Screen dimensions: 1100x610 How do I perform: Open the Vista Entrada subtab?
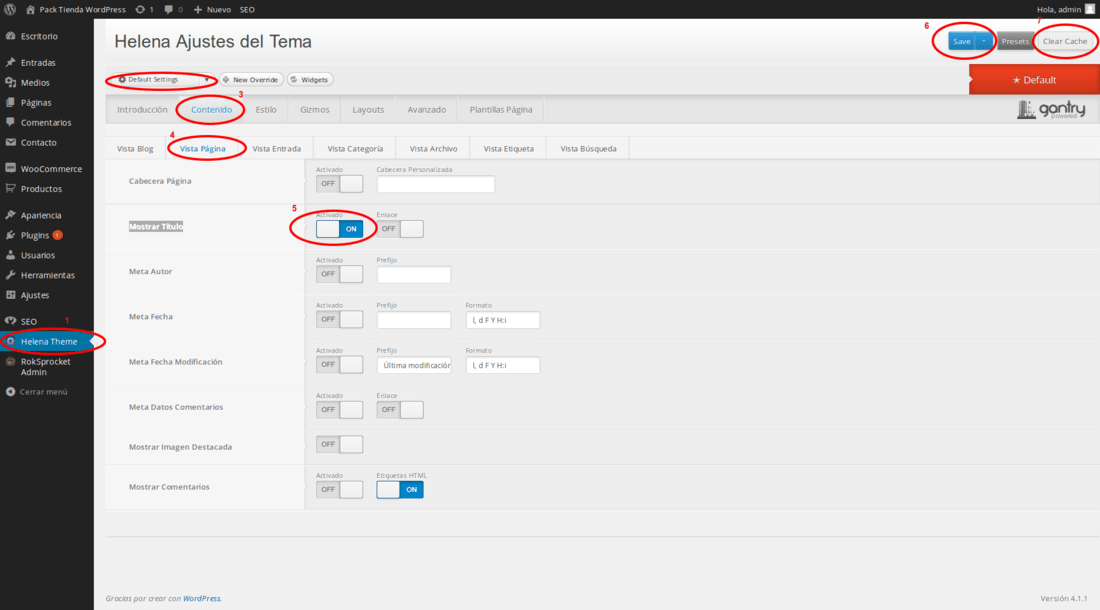[276, 149]
